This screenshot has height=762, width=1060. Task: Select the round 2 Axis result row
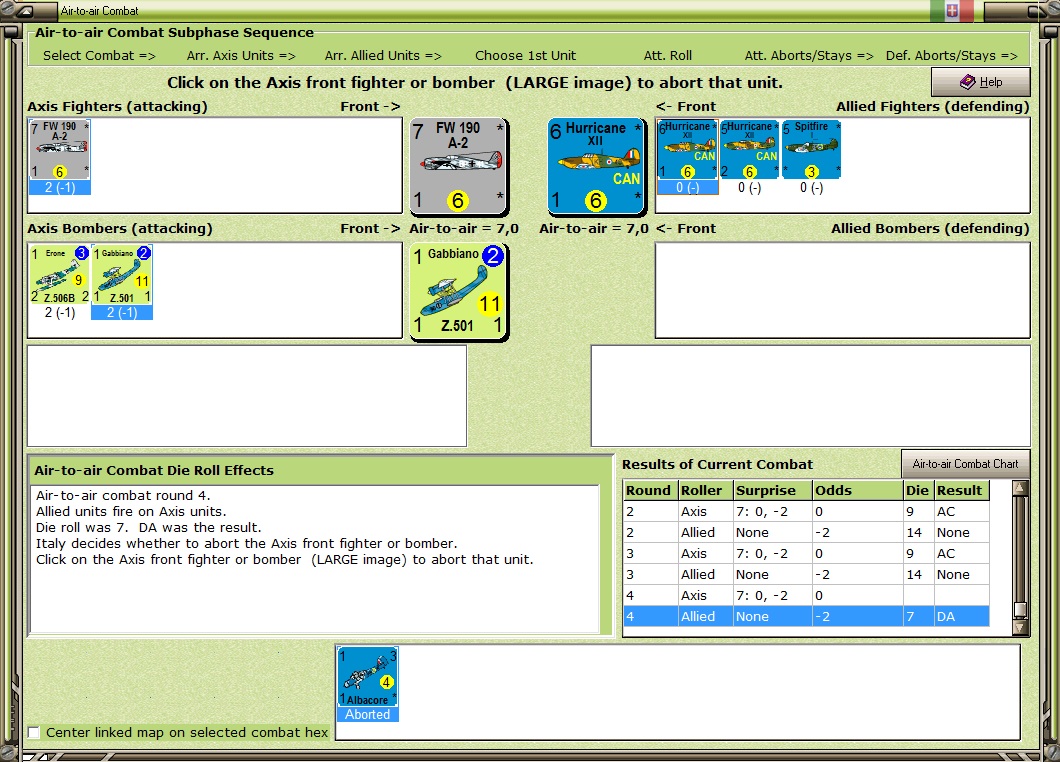(806, 511)
